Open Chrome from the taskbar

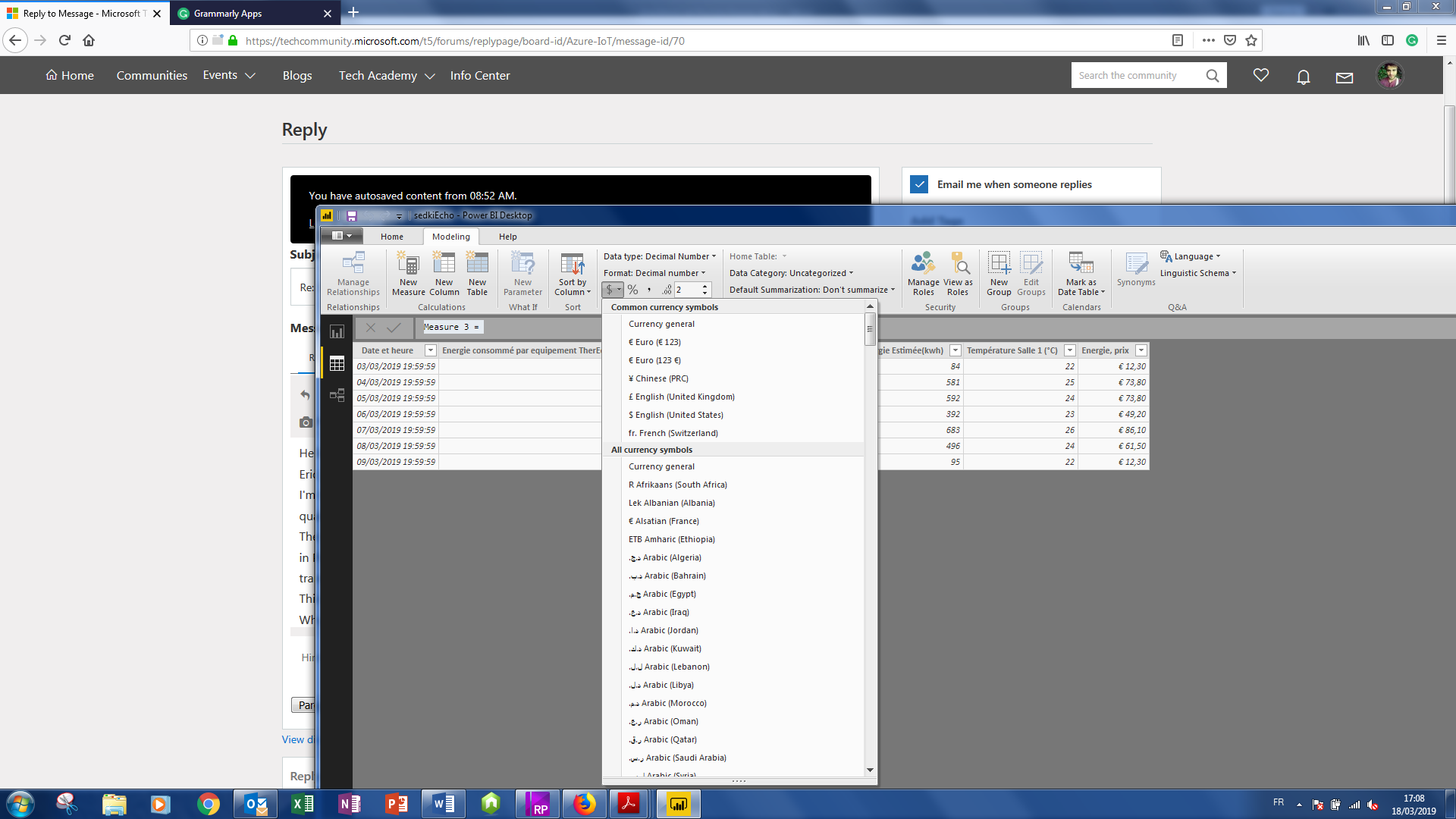209,804
